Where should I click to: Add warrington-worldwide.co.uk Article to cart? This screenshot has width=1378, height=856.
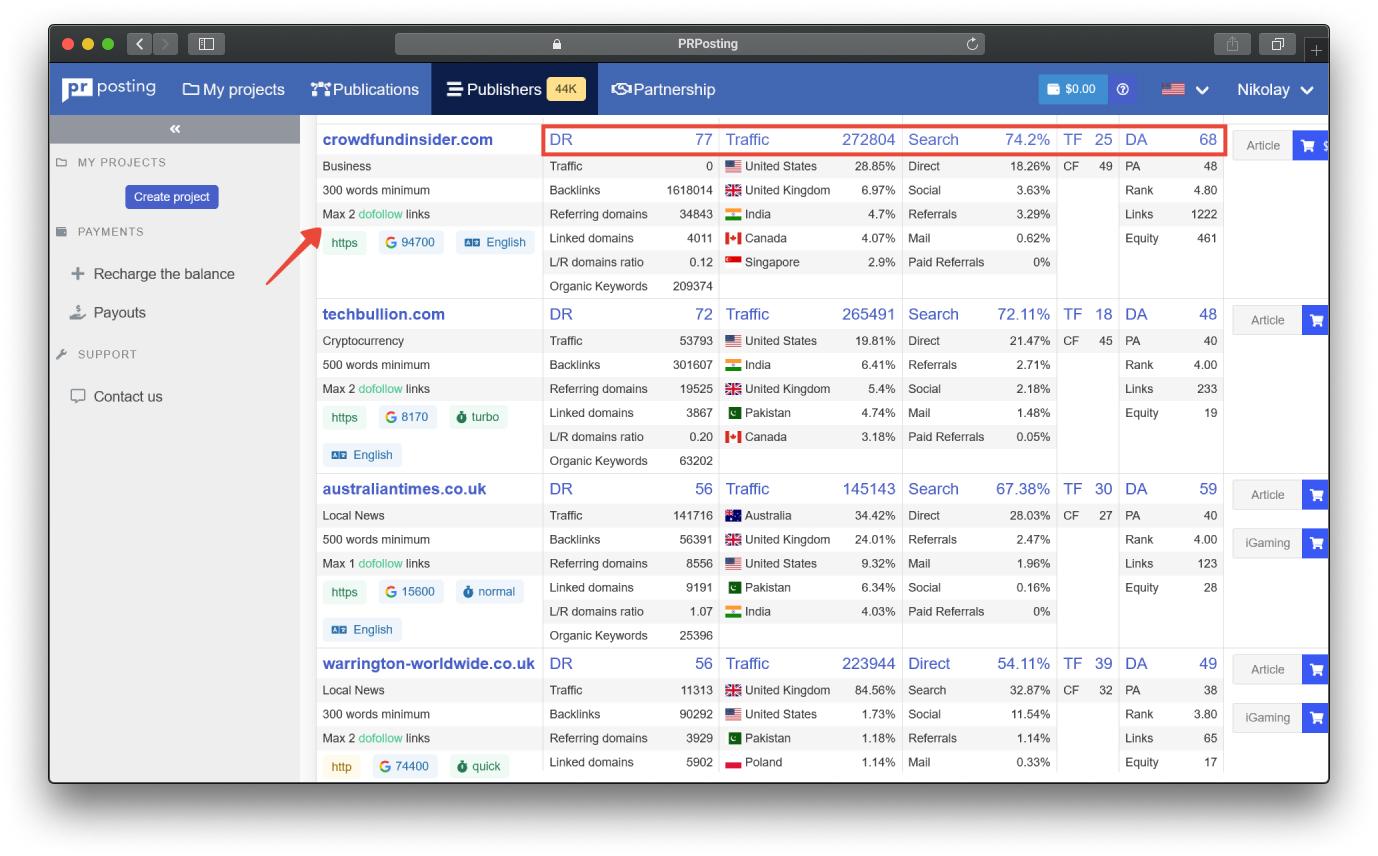[x=1316, y=669]
